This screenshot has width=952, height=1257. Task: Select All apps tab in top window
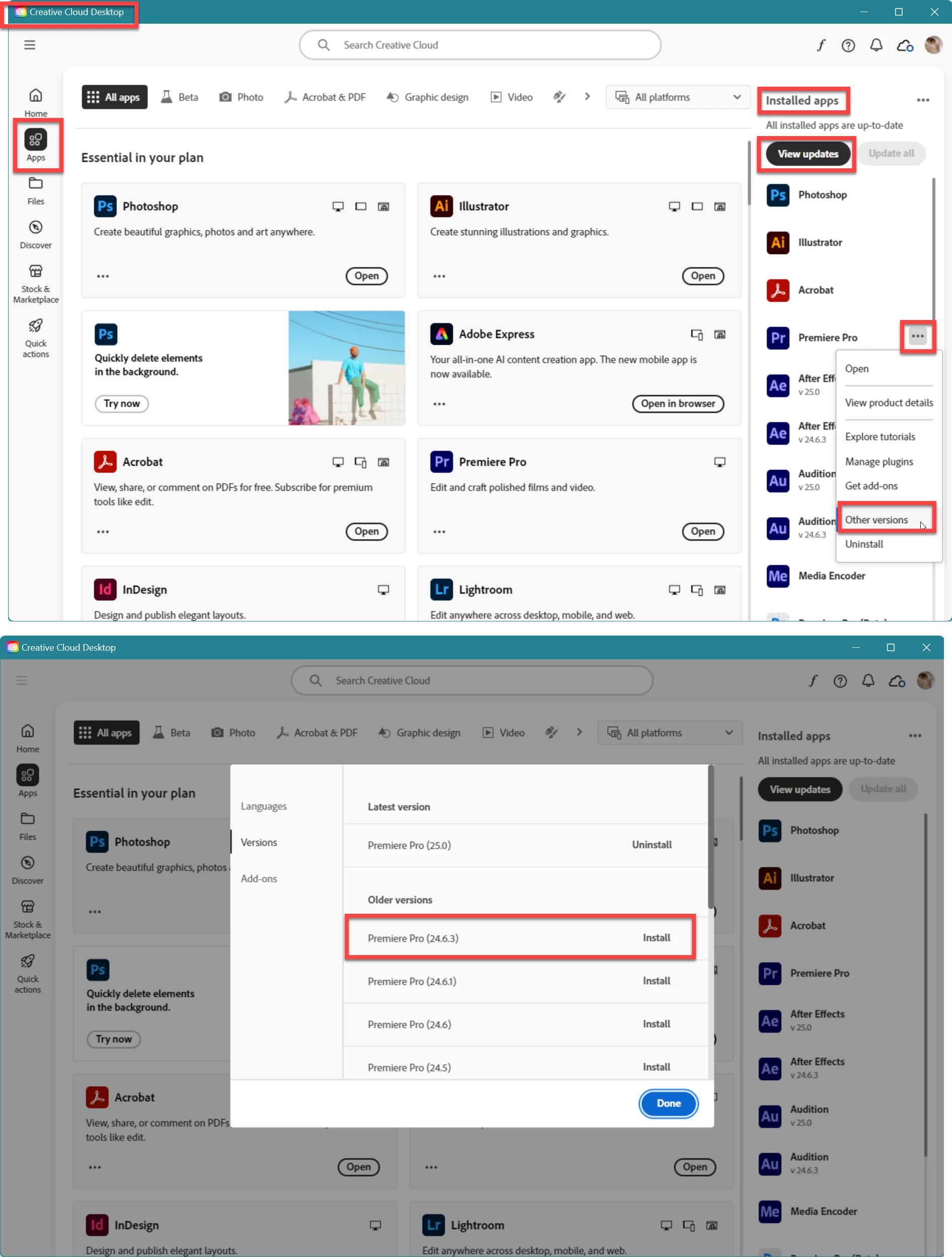click(114, 97)
